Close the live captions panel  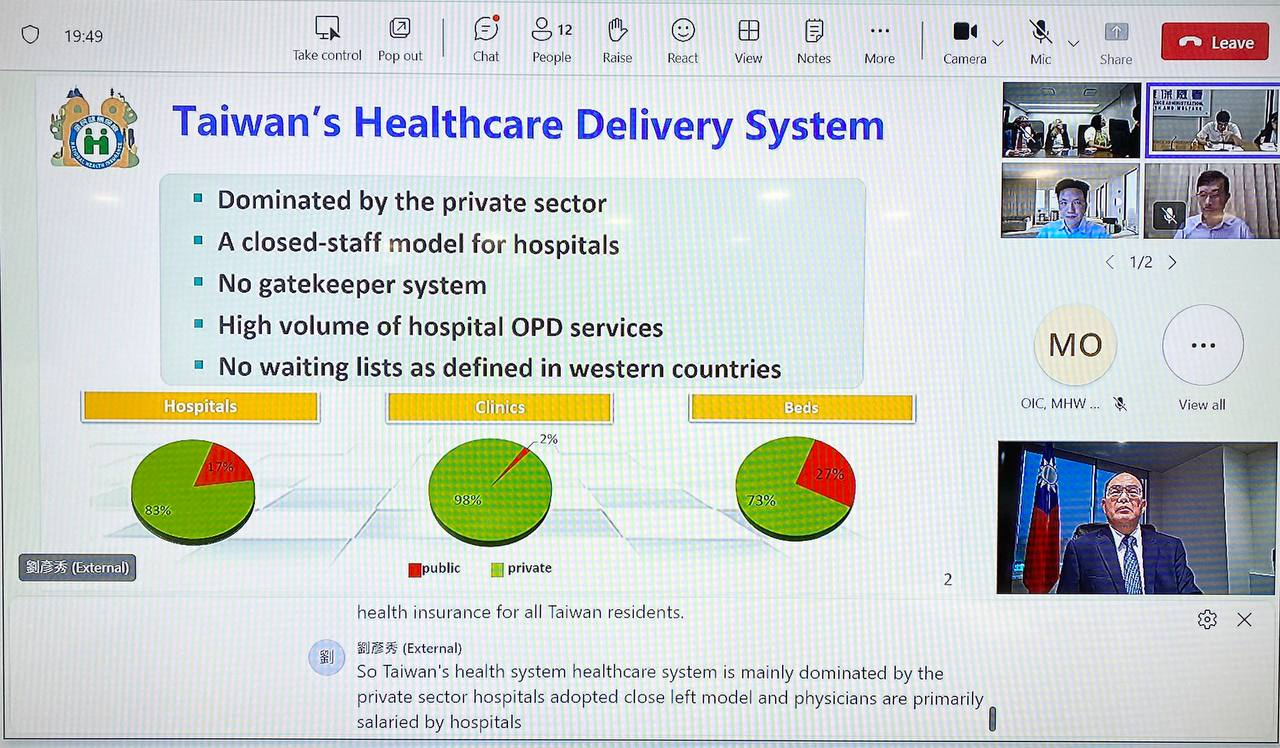(x=1244, y=620)
